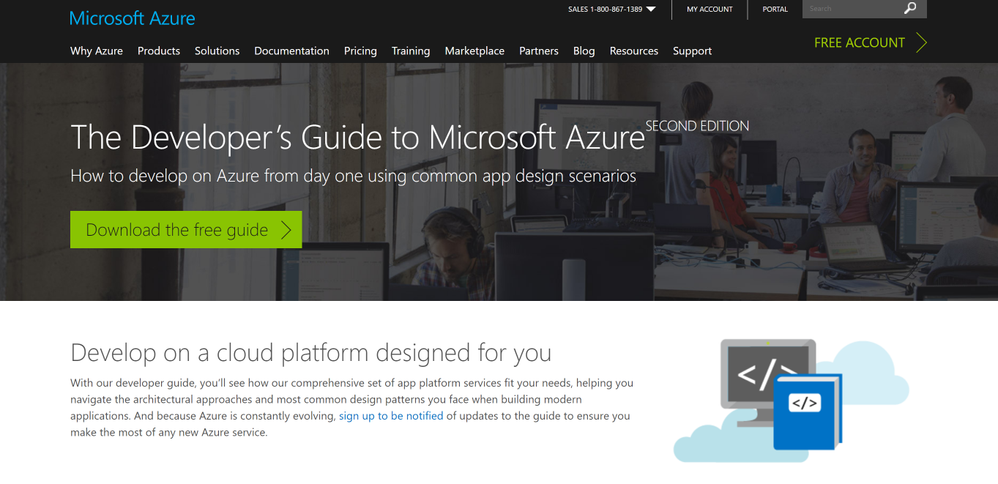Open the Solutions menu
This screenshot has width=998, height=484.
217,51
